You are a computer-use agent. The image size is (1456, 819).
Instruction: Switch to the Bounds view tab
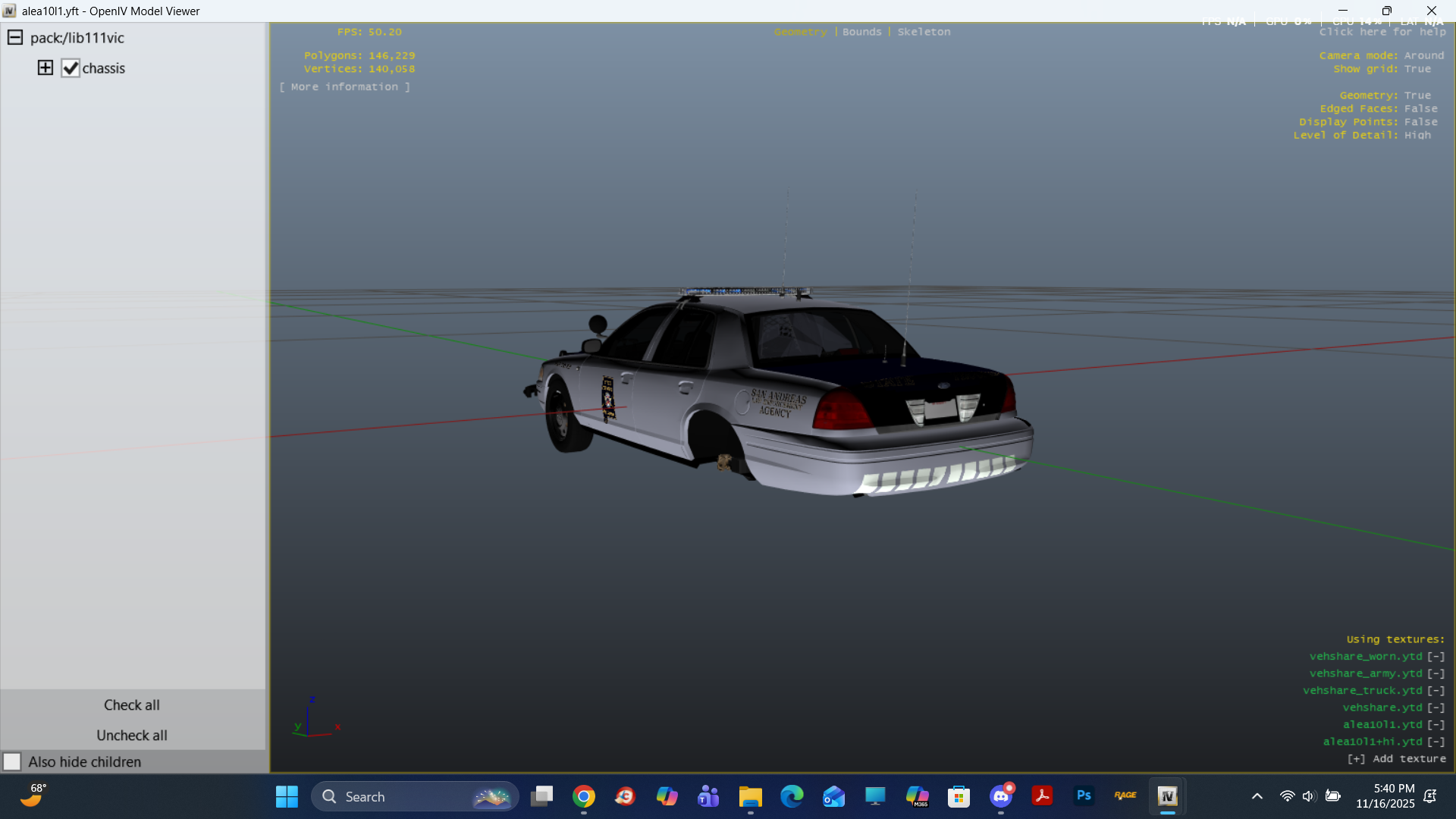click(861, 32)
